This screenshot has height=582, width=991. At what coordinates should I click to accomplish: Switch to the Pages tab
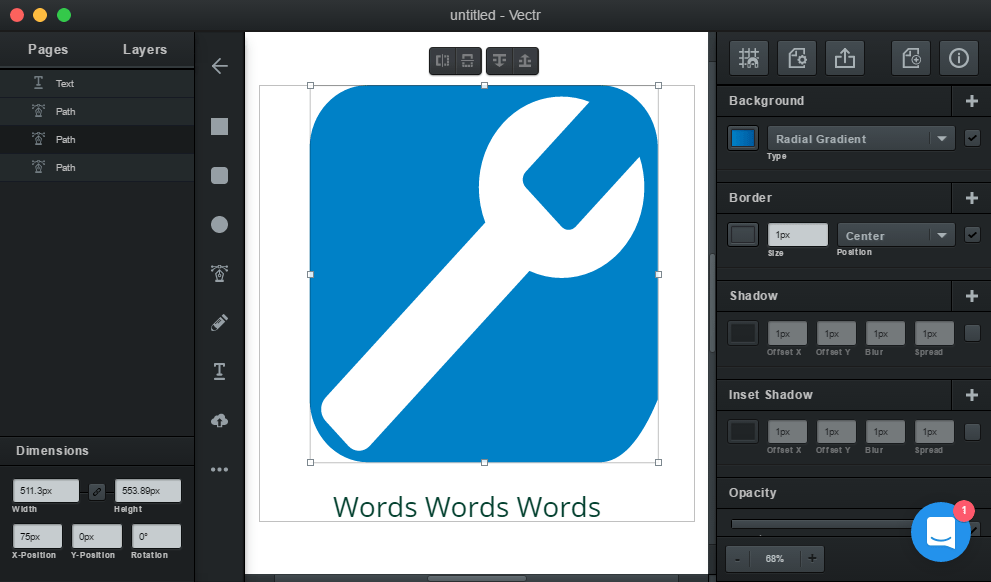click(48, 49)
